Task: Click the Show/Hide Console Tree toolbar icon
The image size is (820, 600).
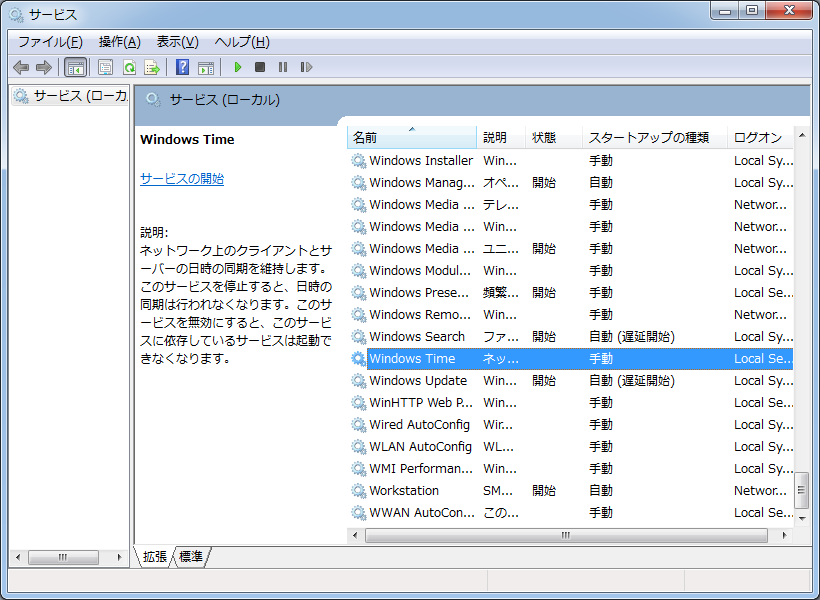Action: point(75,67)
